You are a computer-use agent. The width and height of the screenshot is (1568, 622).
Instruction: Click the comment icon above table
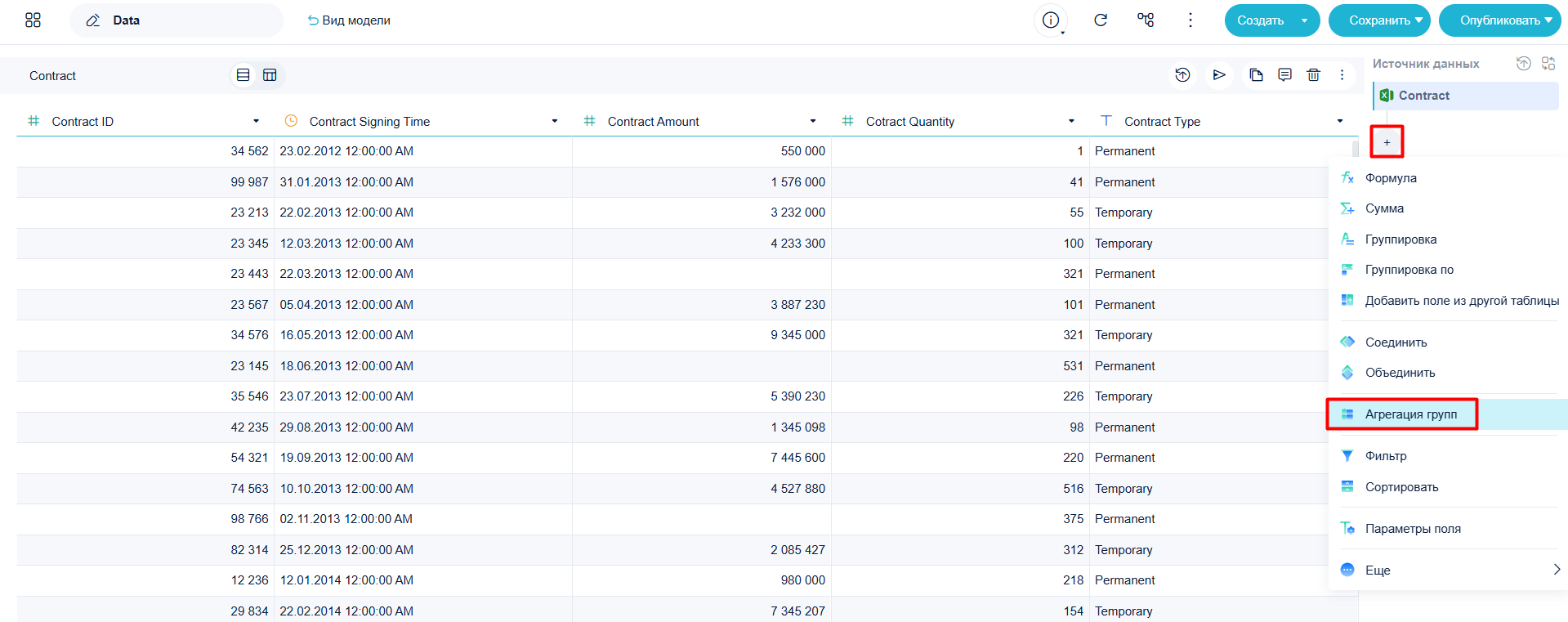tap(1284, 75)
